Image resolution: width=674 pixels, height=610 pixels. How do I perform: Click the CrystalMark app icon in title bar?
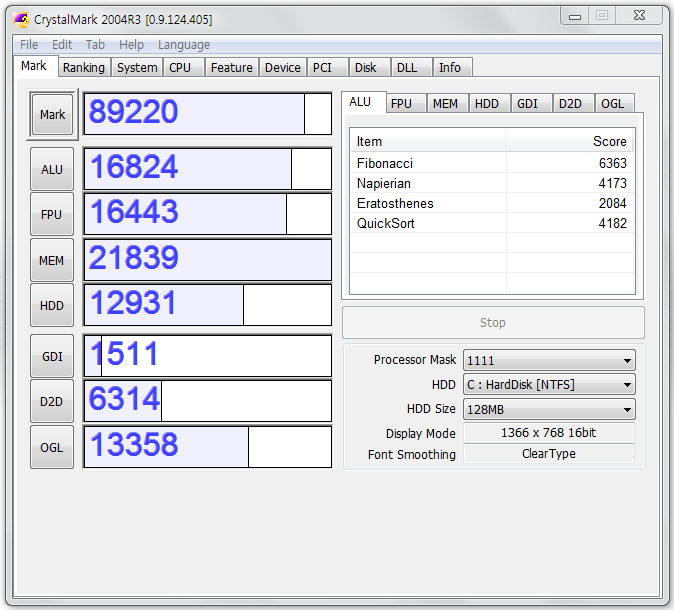coord(21,20)
